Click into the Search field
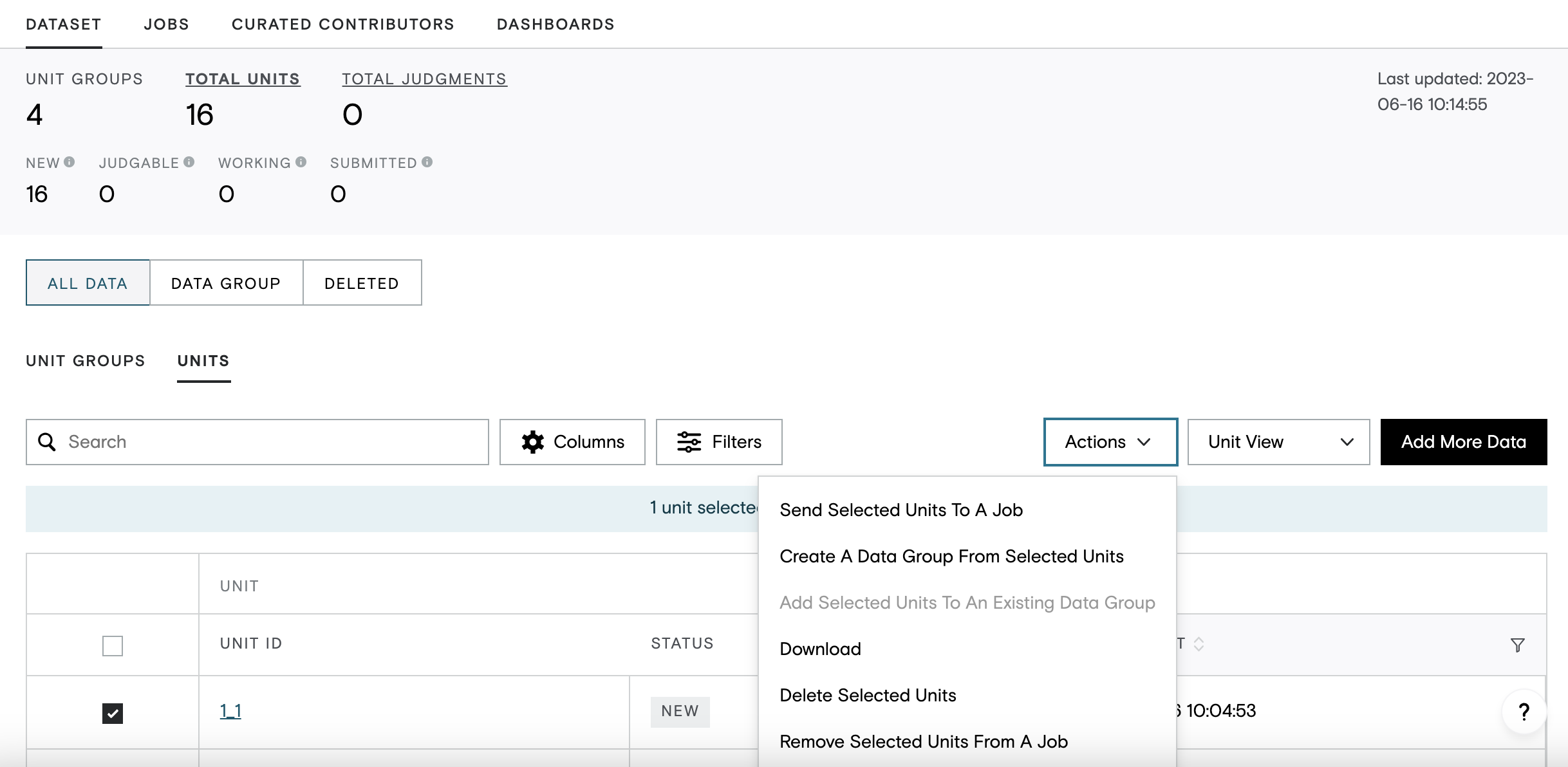This screenshot has height=767, width=1568. pos(257,442)
